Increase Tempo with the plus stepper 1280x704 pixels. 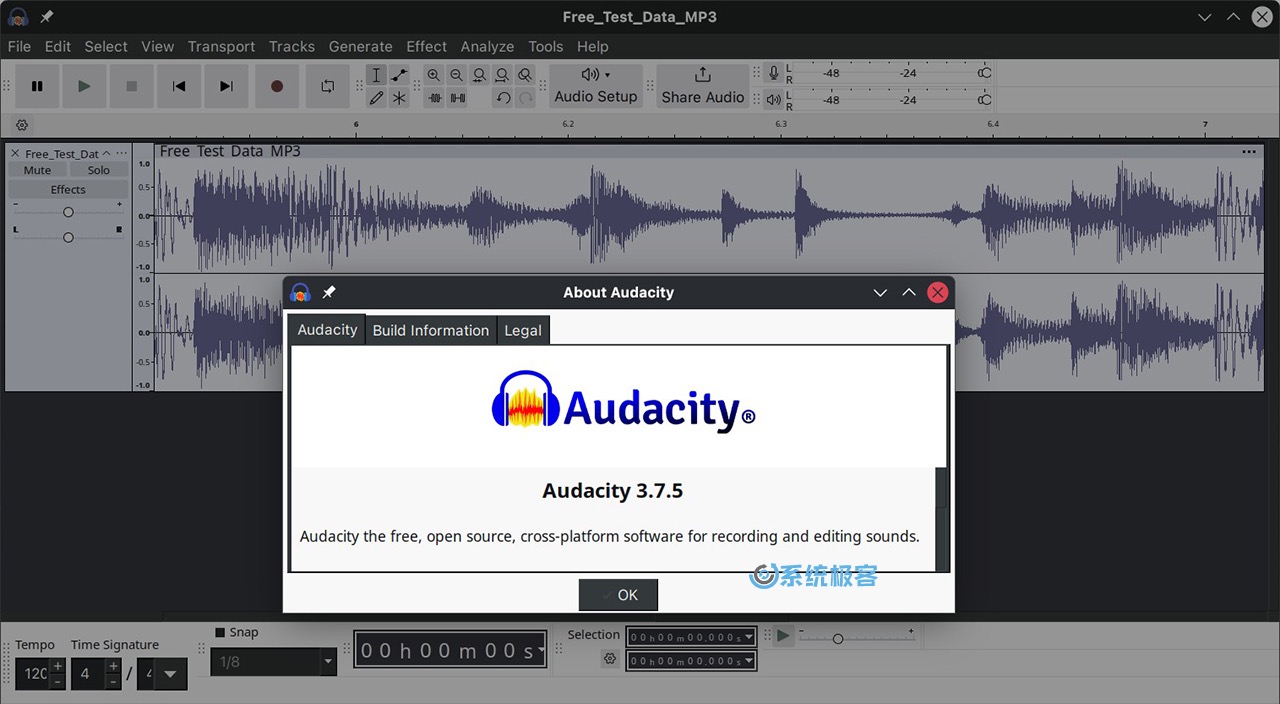pos(57,666)
